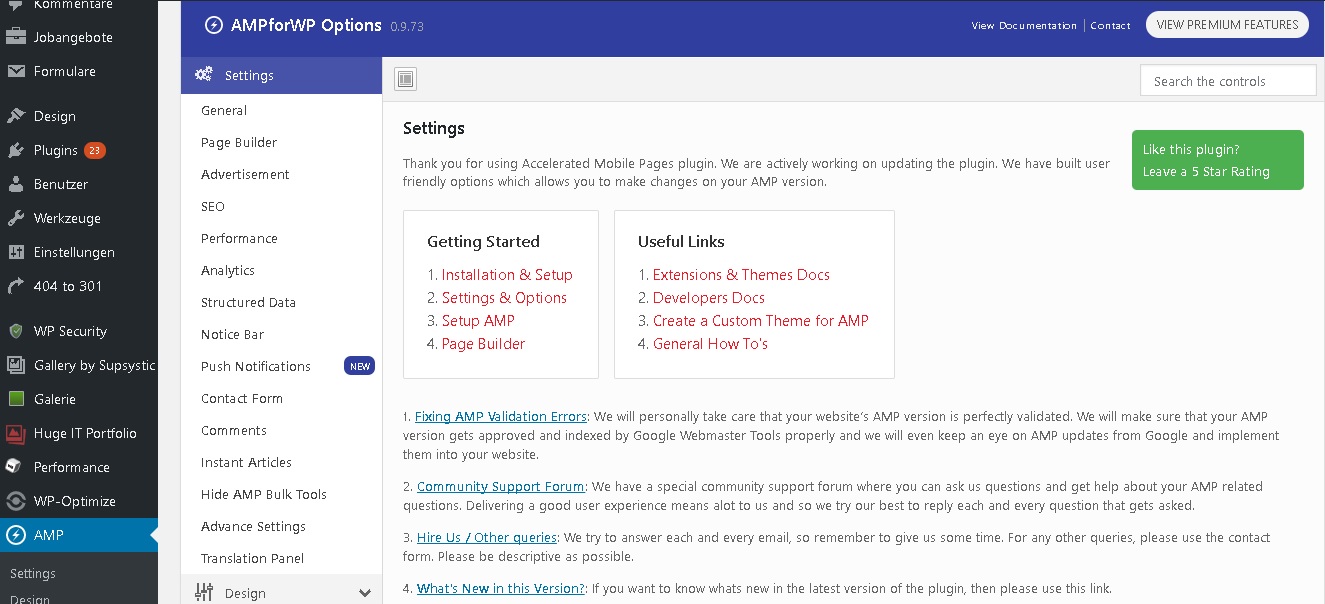Focus the Search the controls field

(x=1228, y=81)
